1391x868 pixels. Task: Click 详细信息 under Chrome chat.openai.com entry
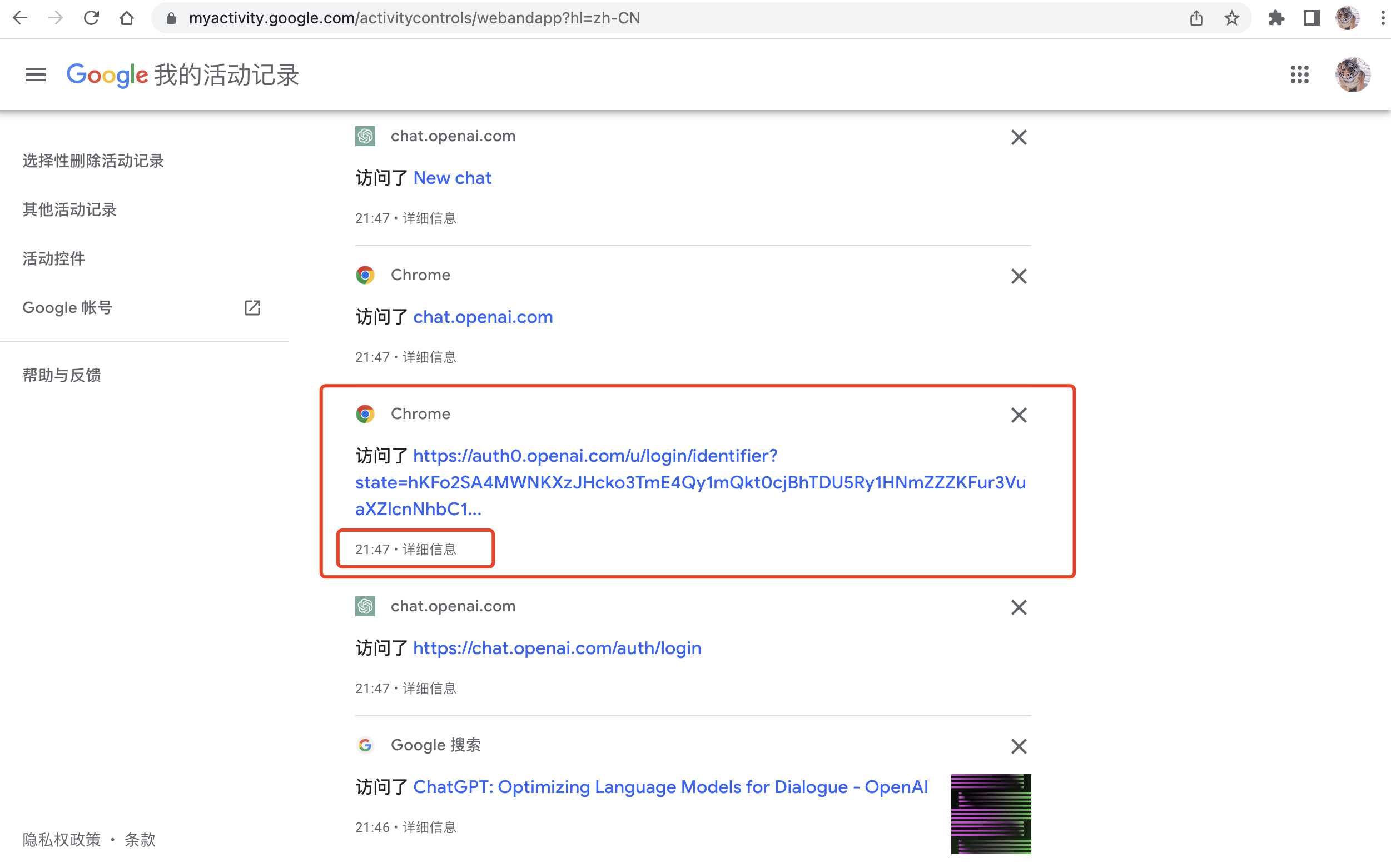coord(429,357)
